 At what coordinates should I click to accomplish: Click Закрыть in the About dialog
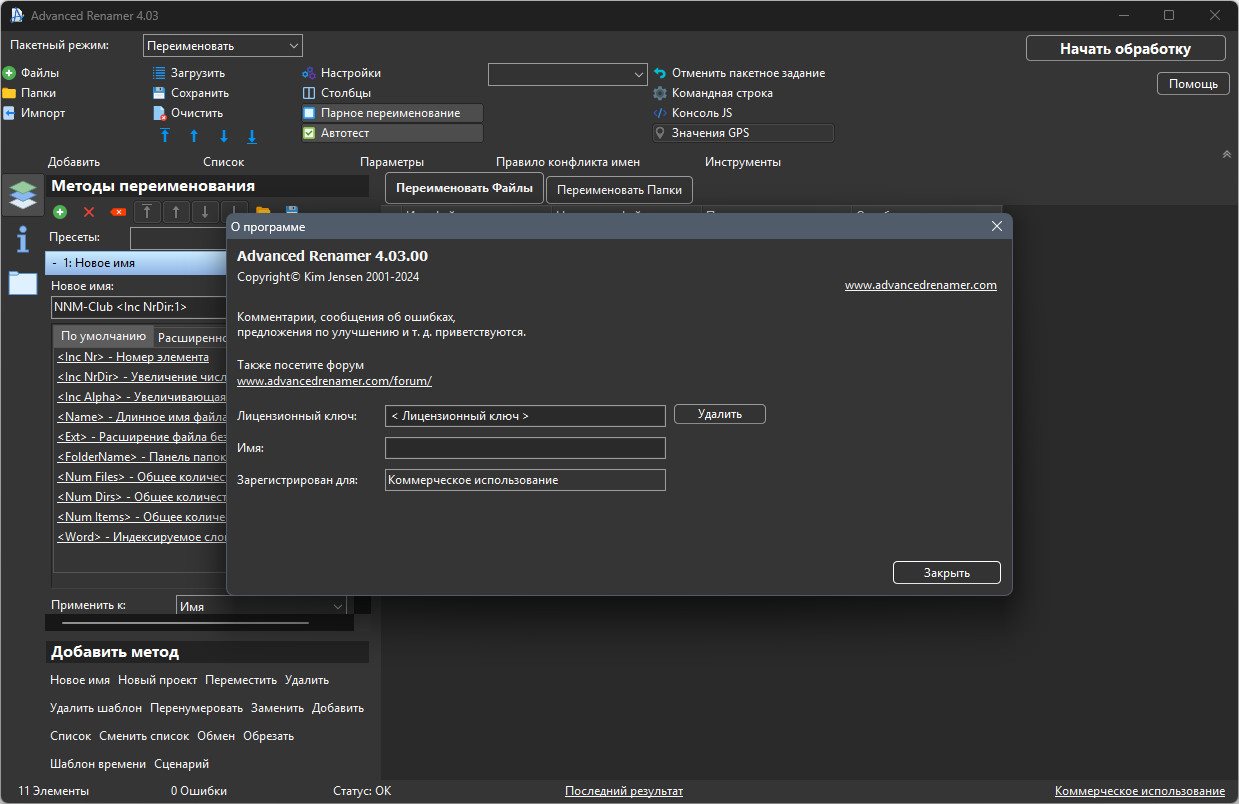click(x=946, y=573)
